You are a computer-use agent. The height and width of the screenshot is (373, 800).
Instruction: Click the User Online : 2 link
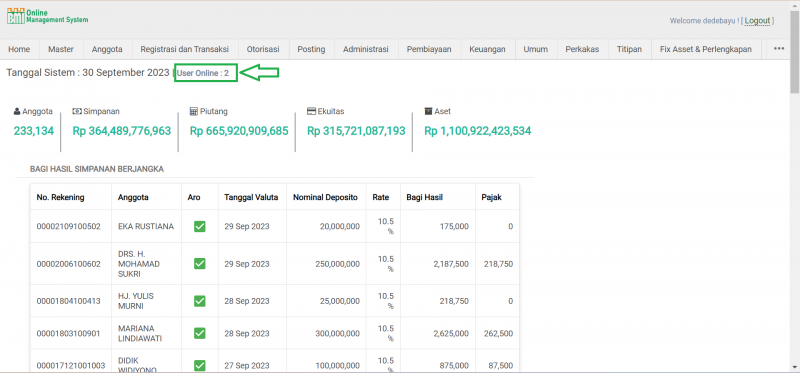(x=203, y=73)
